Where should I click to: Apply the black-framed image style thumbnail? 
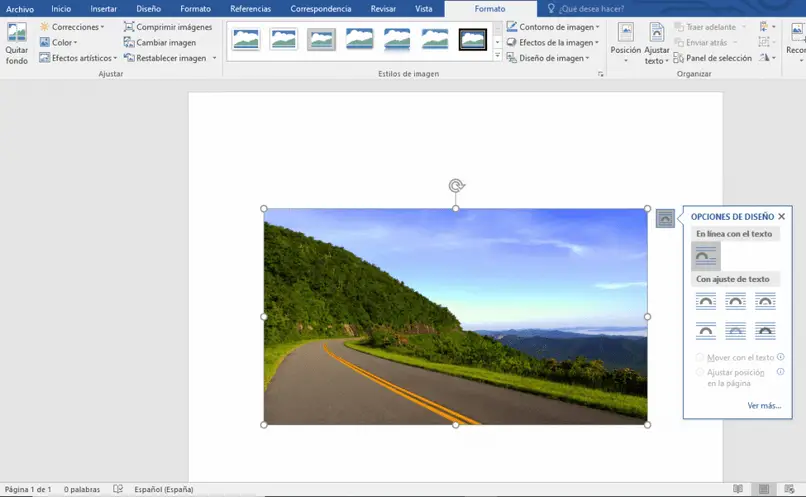473,40
